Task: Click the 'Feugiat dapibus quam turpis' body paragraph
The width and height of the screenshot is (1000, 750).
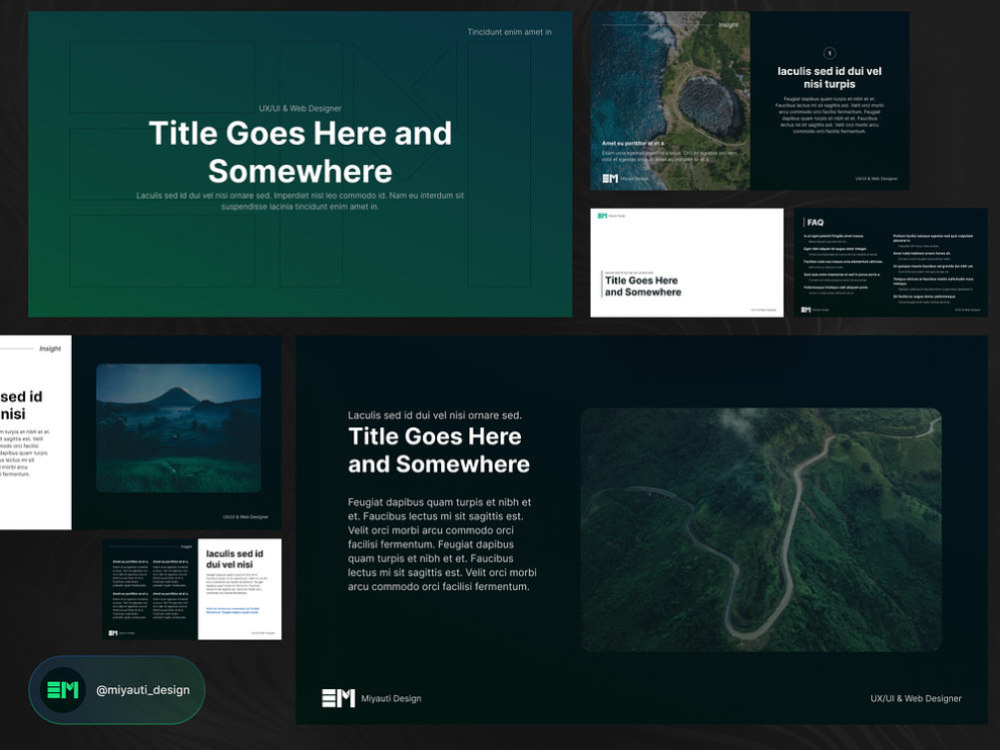Action: point(442,544)
